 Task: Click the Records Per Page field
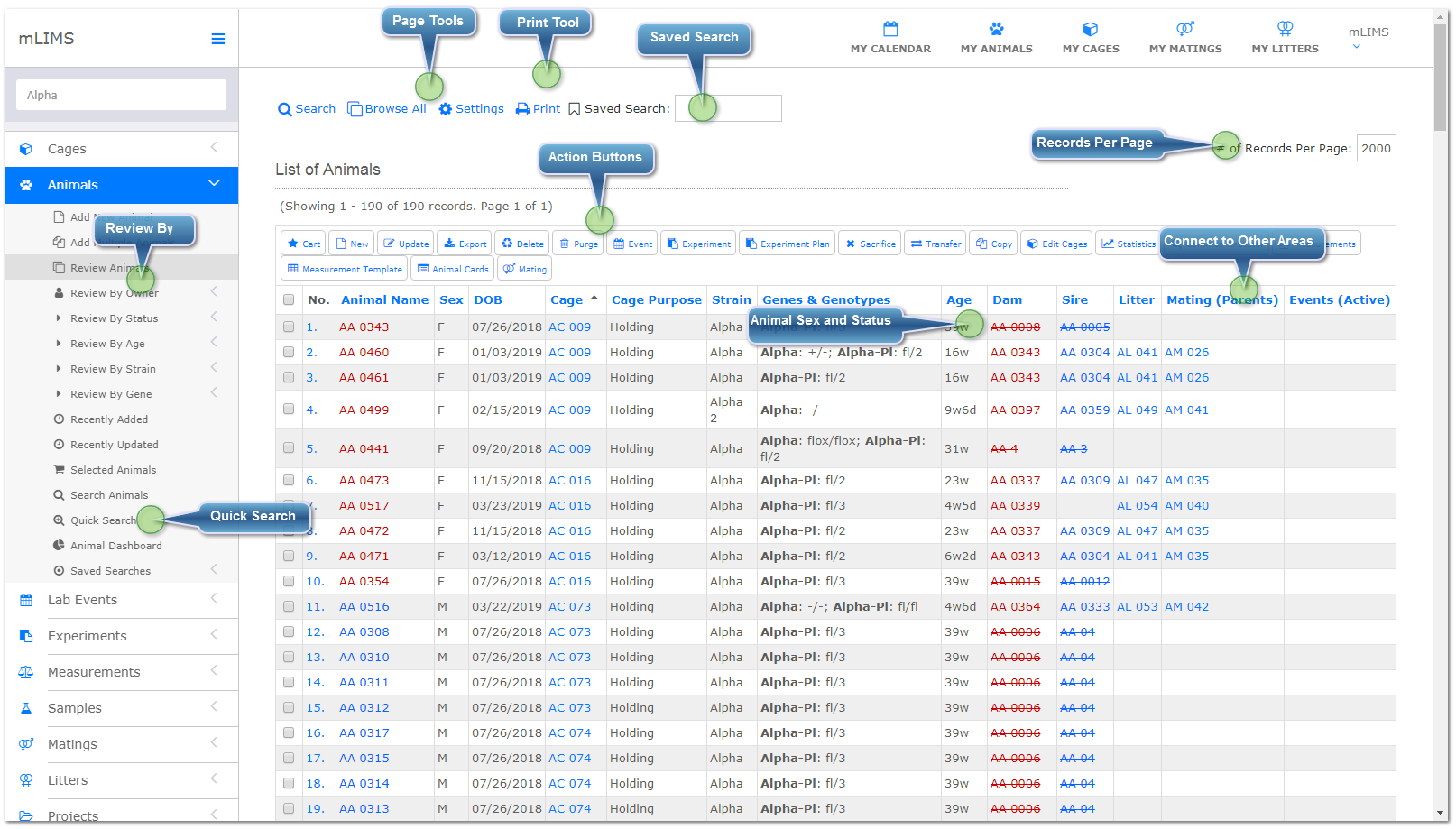pyautogui.click(x=1376, y=149)
